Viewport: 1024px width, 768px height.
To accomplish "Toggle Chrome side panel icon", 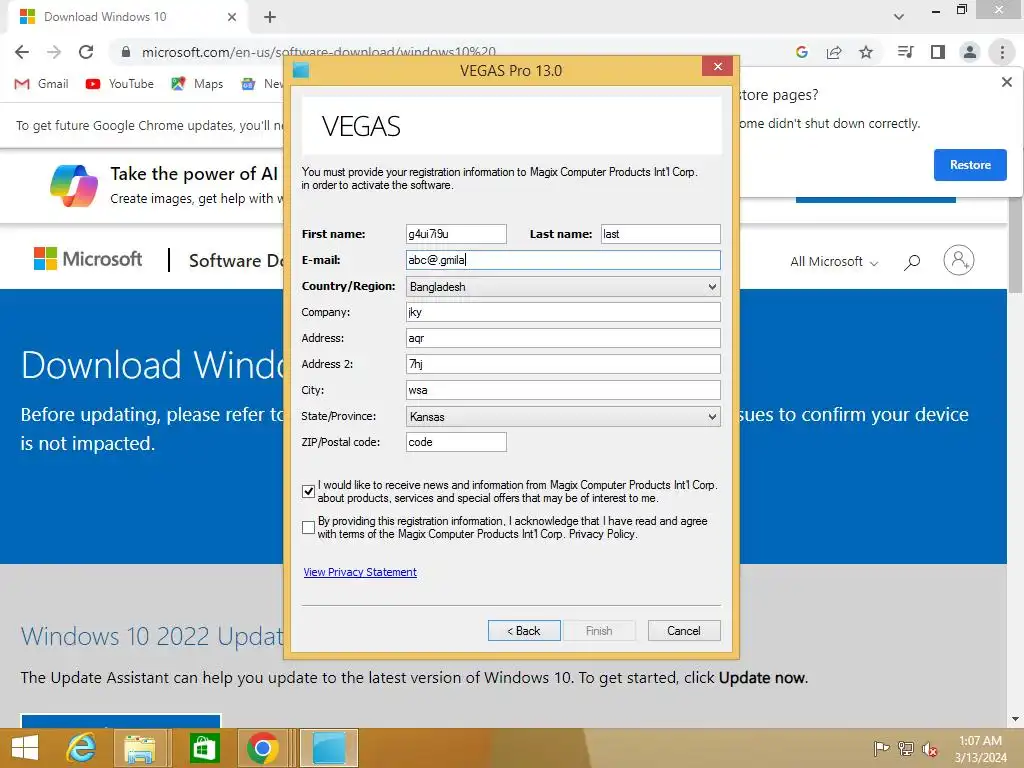I will pyautogui.click(x=938, y=52).
